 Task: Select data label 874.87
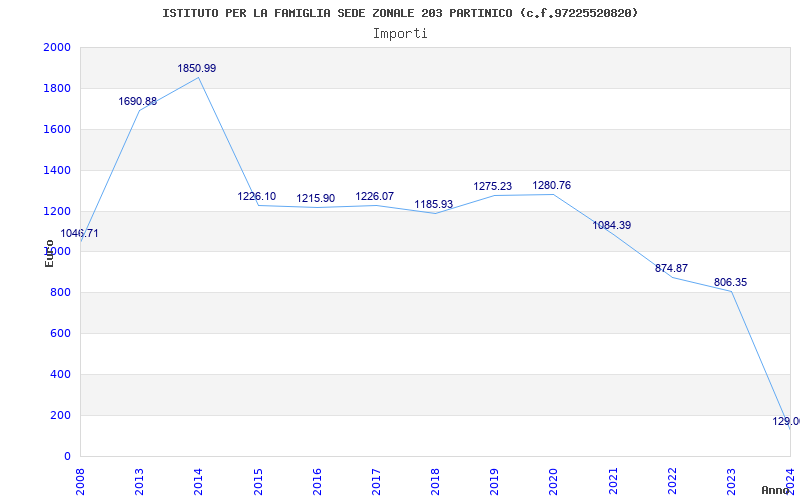pos(671,268)
